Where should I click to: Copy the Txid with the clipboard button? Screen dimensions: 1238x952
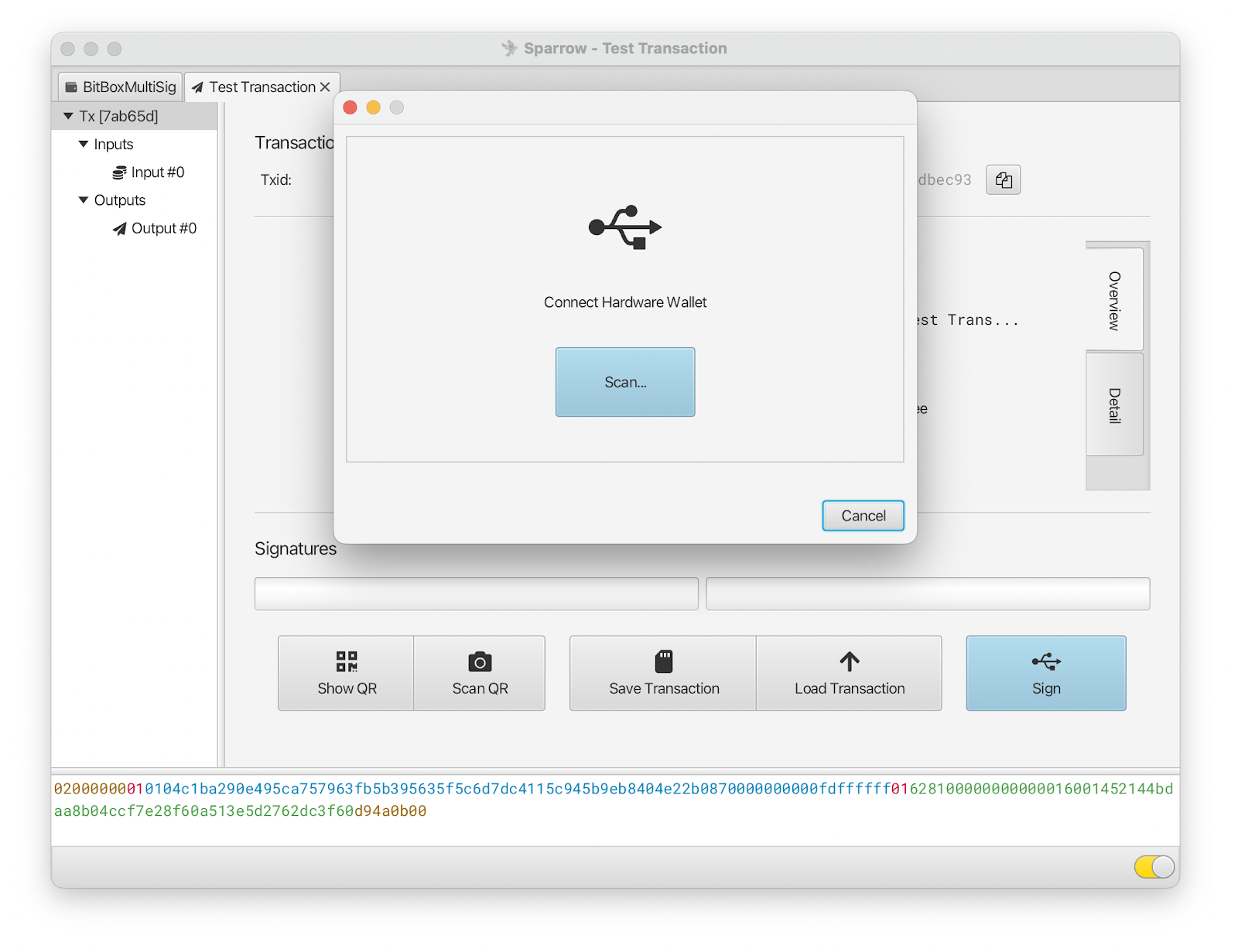click(1003, 179)
